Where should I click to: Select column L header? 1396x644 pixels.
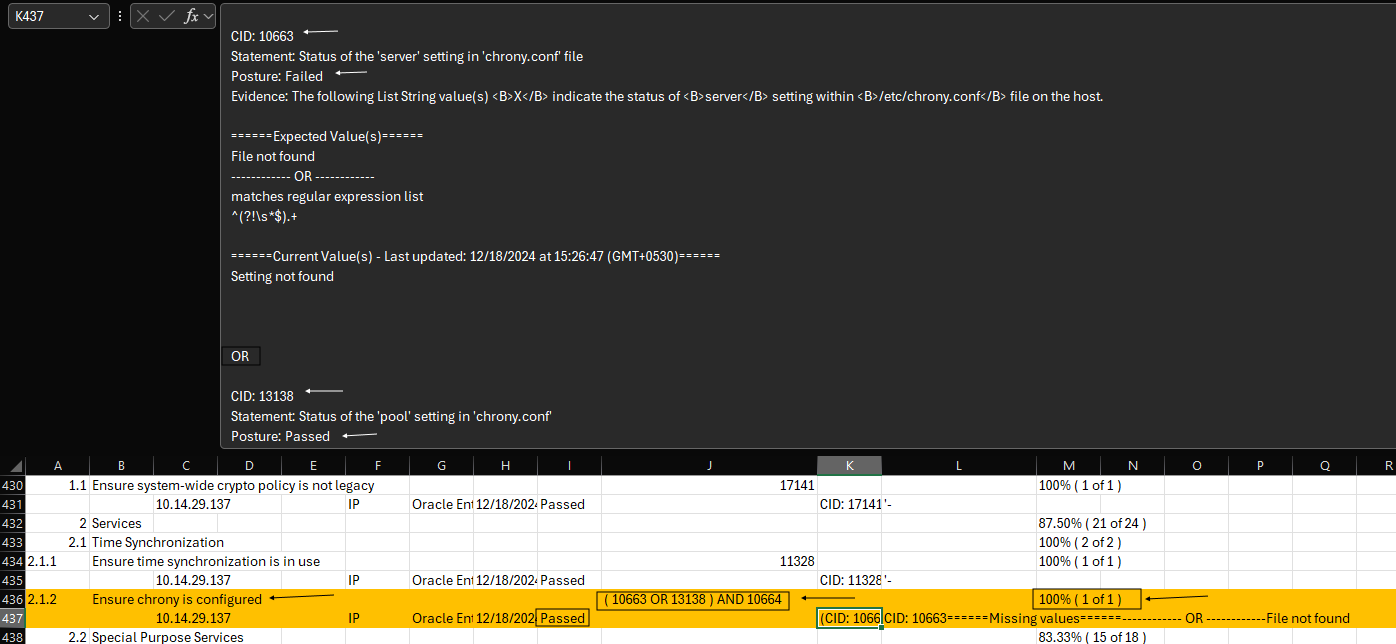click(959, 466)
